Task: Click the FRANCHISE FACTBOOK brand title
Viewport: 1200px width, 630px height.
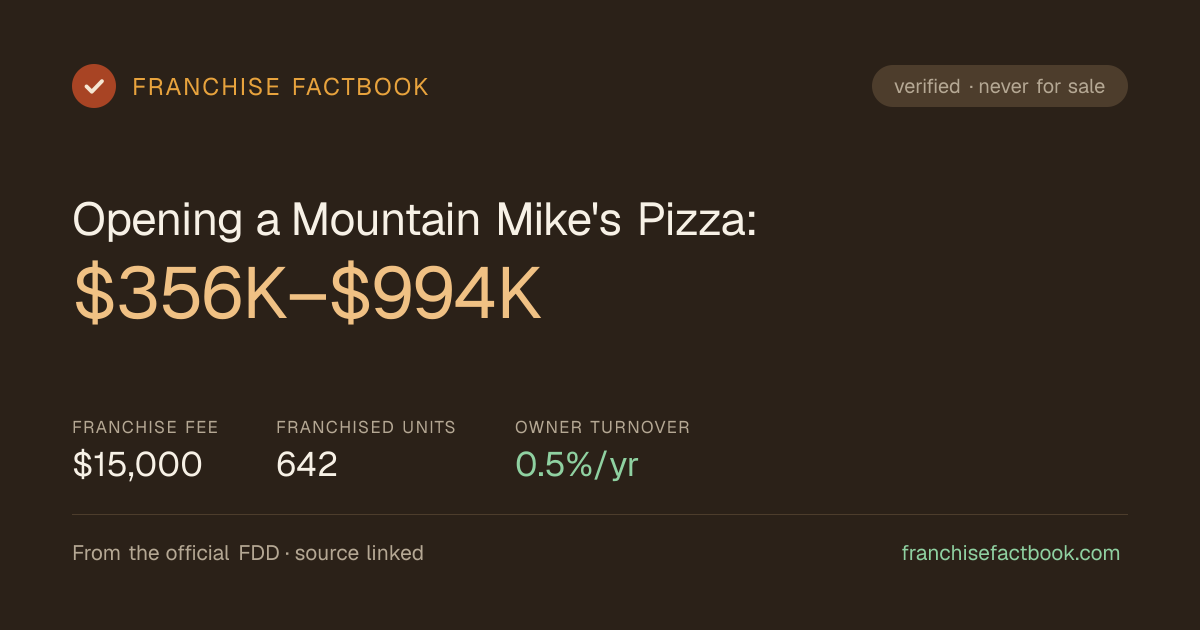Action: 281,87
